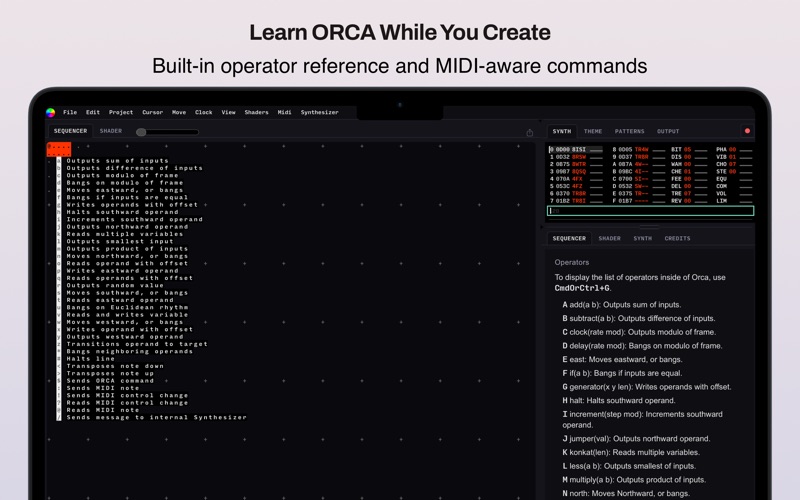The height and width of the screenshot is (500, 800).
Task: Open SHADER tab in the reference panel
Action: [x=610, y=238]
